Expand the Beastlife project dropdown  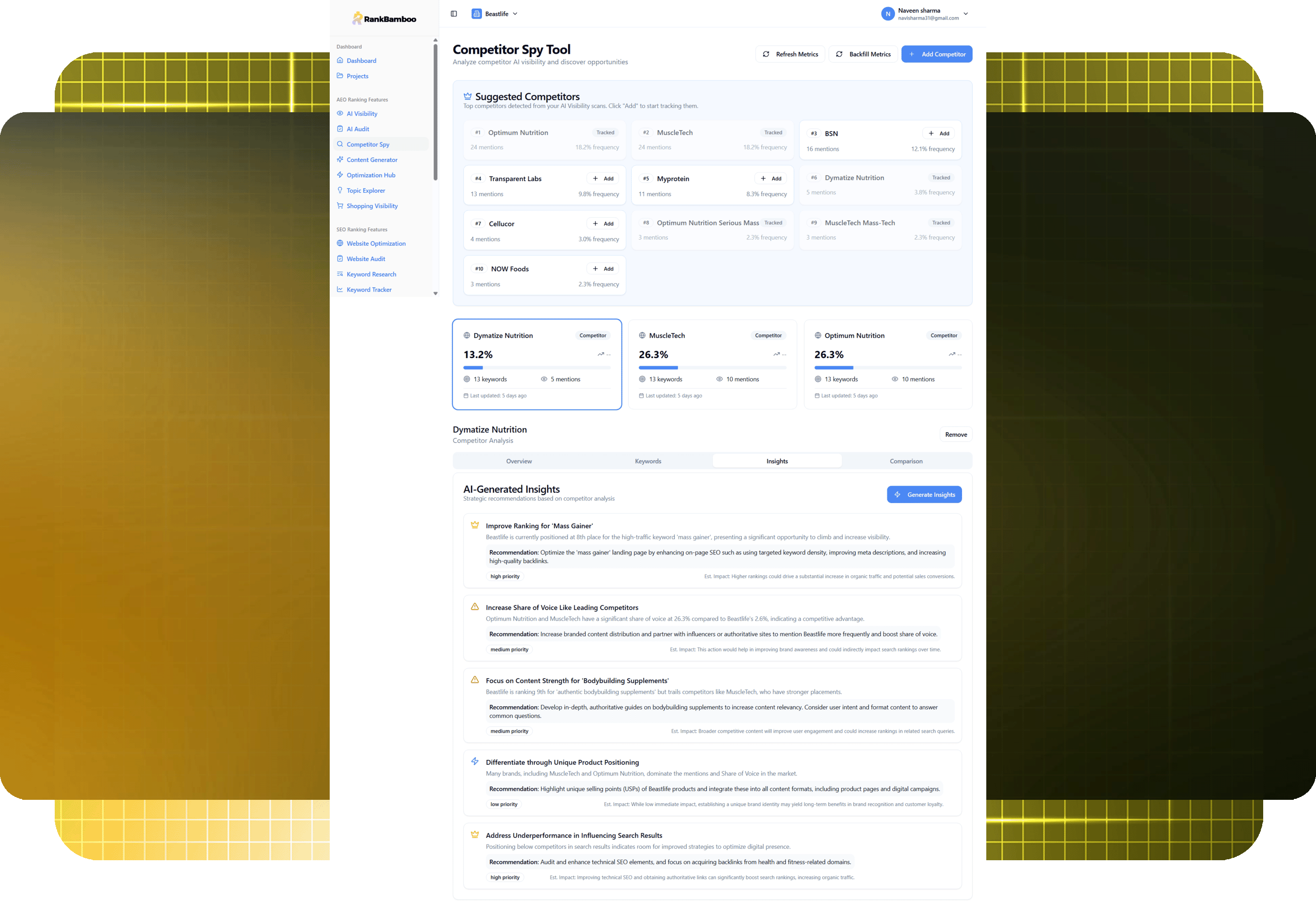click(515, 14)
